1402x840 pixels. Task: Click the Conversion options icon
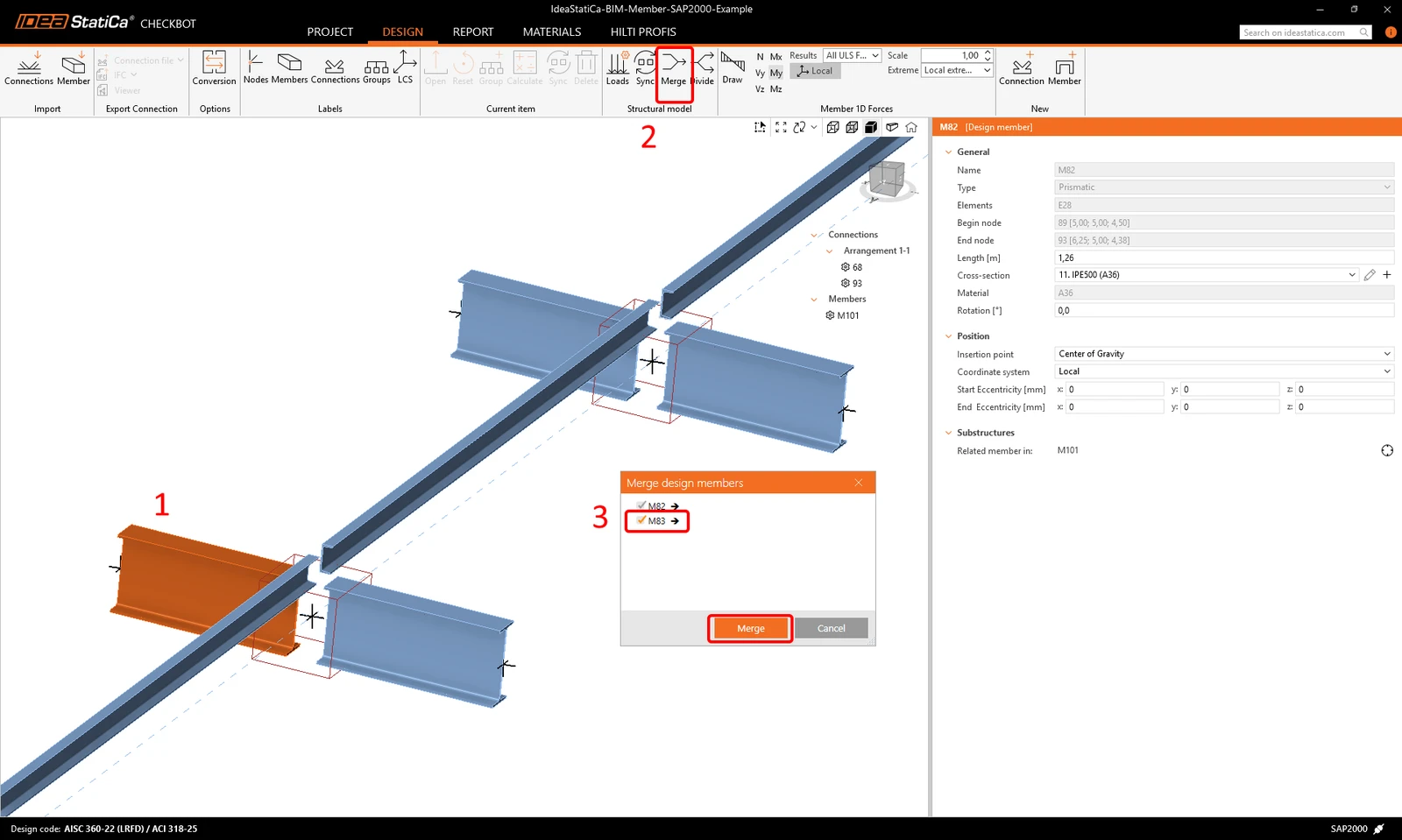tap(214, 68)
